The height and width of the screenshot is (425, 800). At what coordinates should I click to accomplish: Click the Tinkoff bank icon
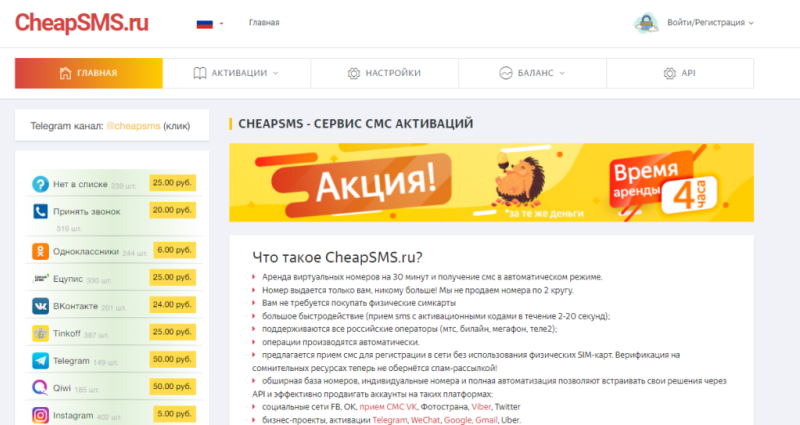tap(40, 333)
